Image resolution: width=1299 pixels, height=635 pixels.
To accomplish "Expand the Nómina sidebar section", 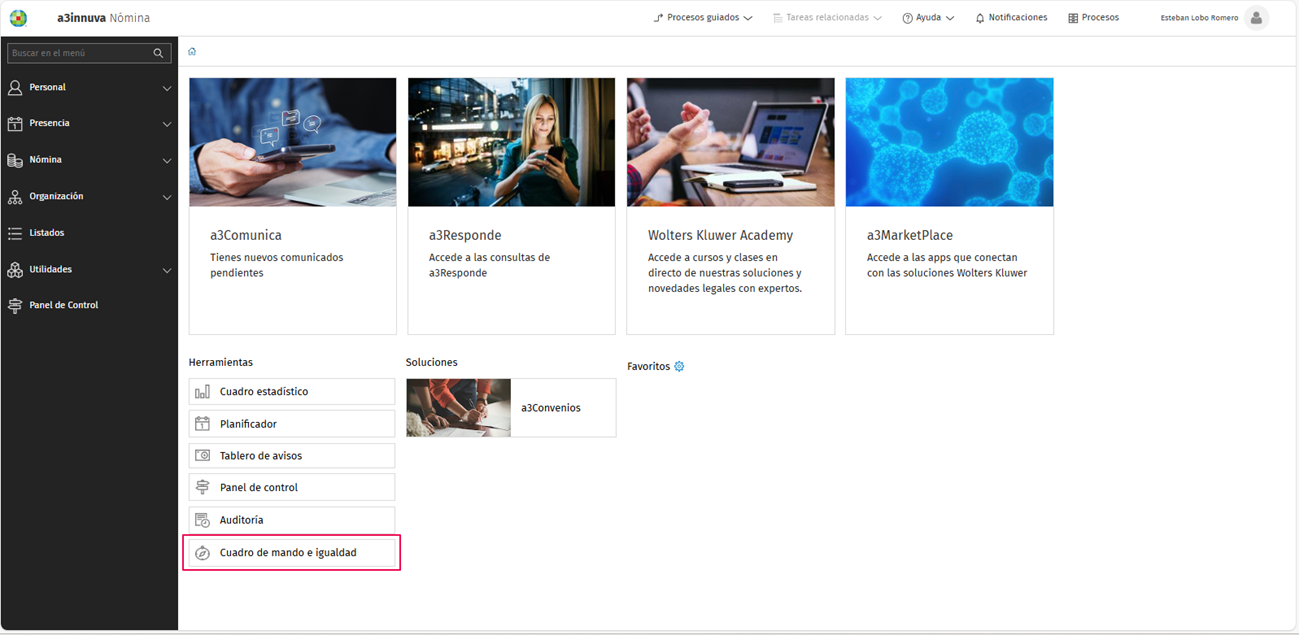I will (89, 160).
